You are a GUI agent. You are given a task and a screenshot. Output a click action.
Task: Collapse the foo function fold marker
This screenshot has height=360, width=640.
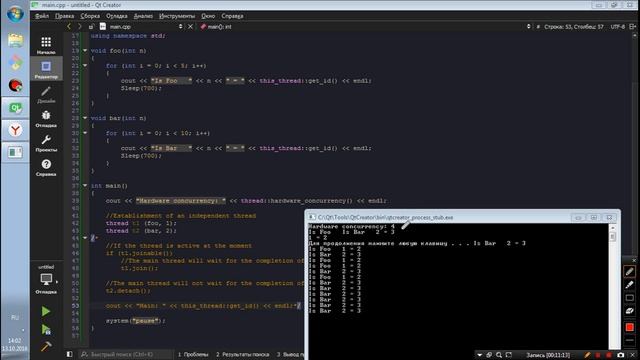pyautogui.click(x=85, y=51)
